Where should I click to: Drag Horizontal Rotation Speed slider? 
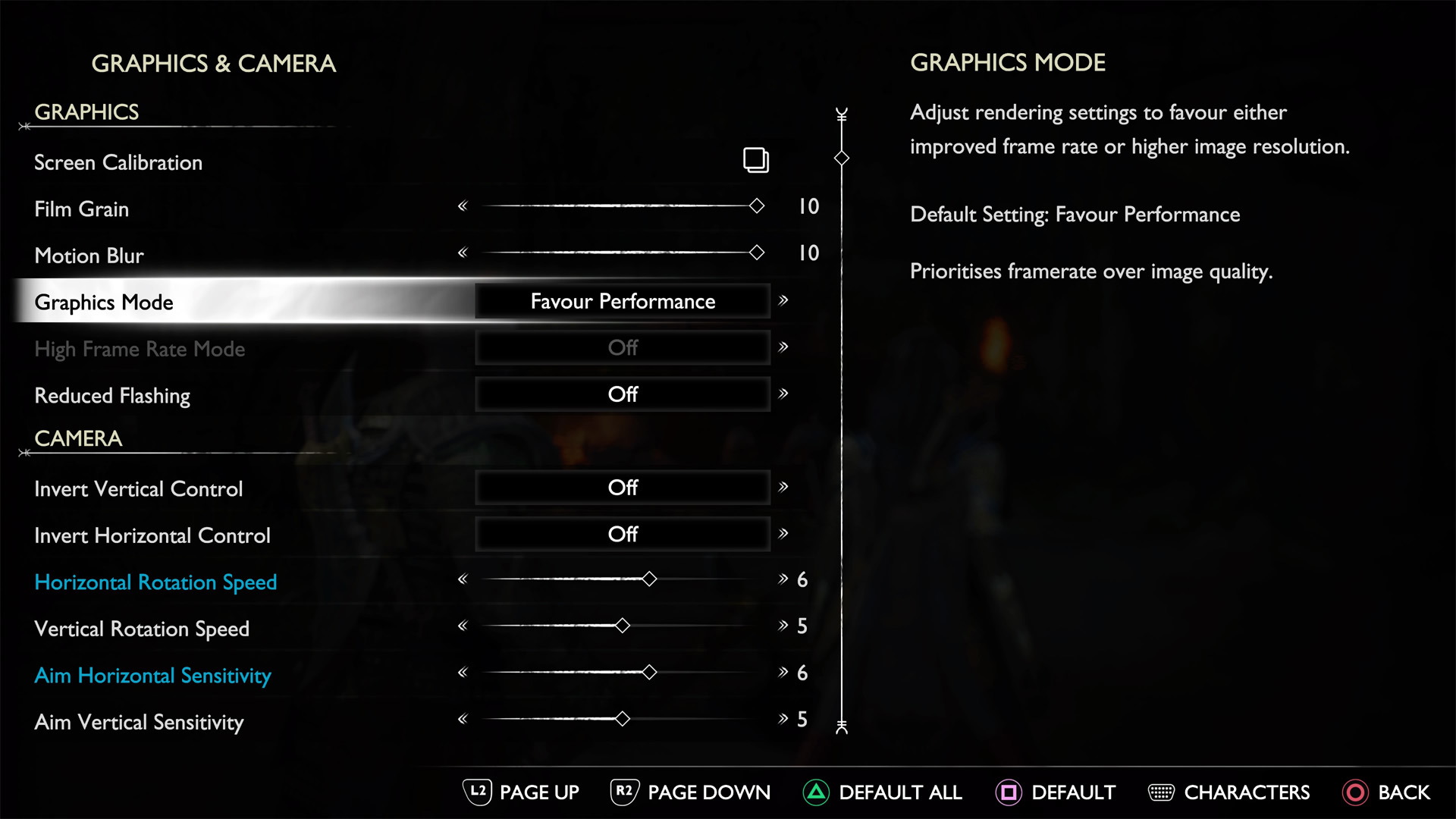(649, 579)
